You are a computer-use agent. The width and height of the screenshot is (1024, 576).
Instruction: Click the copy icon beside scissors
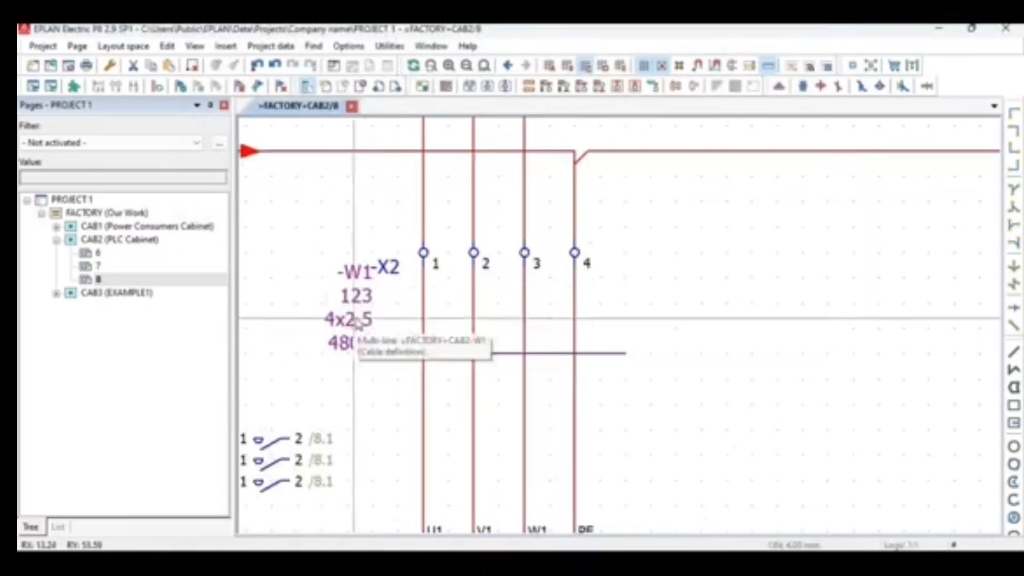click(x=151, y=65)
